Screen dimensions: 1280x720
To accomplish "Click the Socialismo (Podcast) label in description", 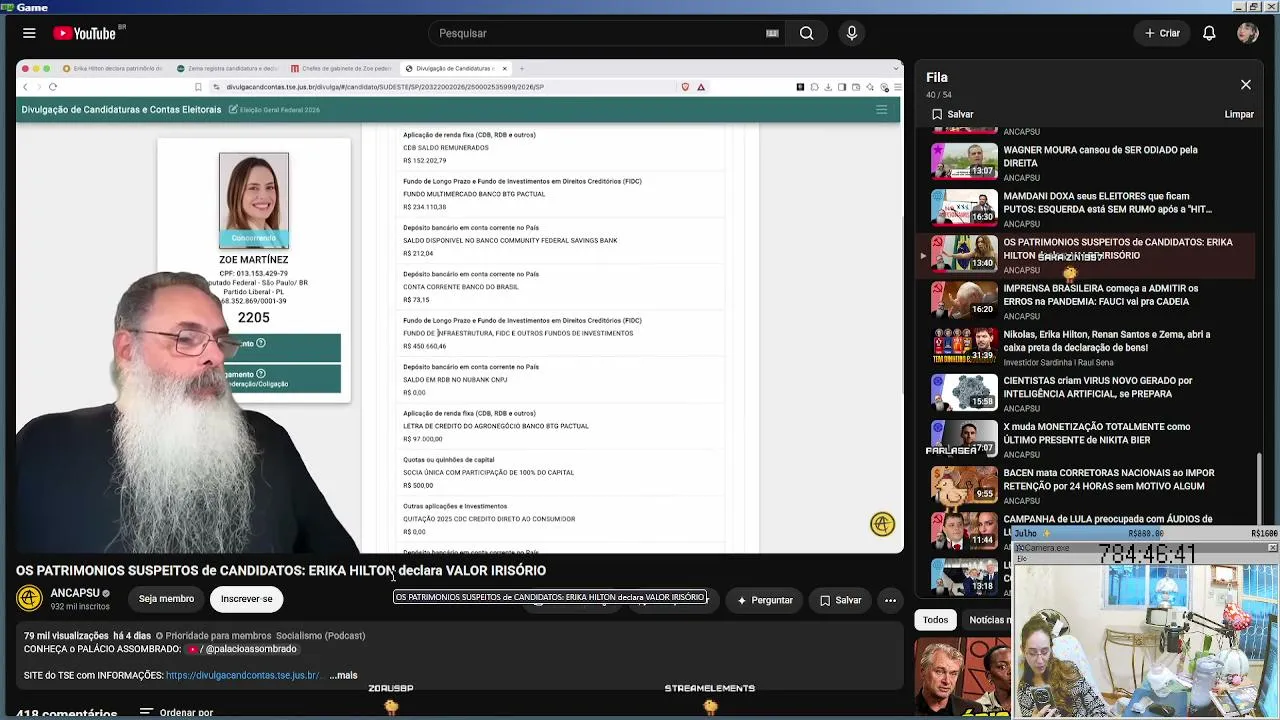I will (x=320, y=636).
